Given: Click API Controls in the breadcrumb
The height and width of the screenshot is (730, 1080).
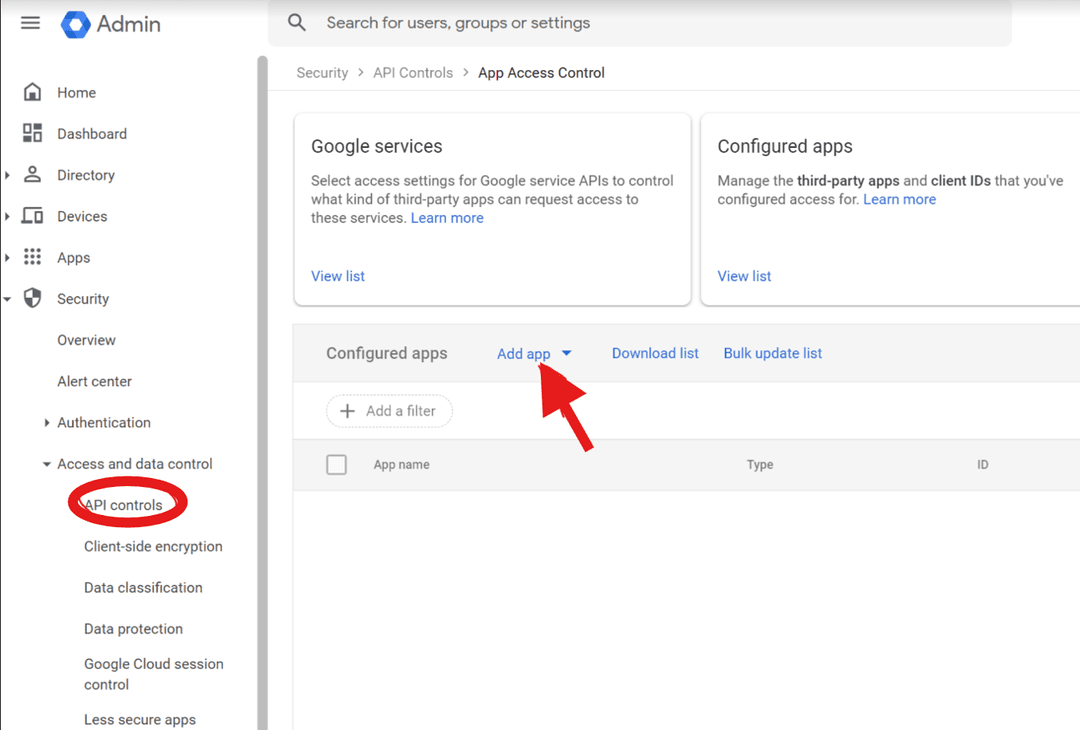Looking at the screenshot, I should (413, 73).
